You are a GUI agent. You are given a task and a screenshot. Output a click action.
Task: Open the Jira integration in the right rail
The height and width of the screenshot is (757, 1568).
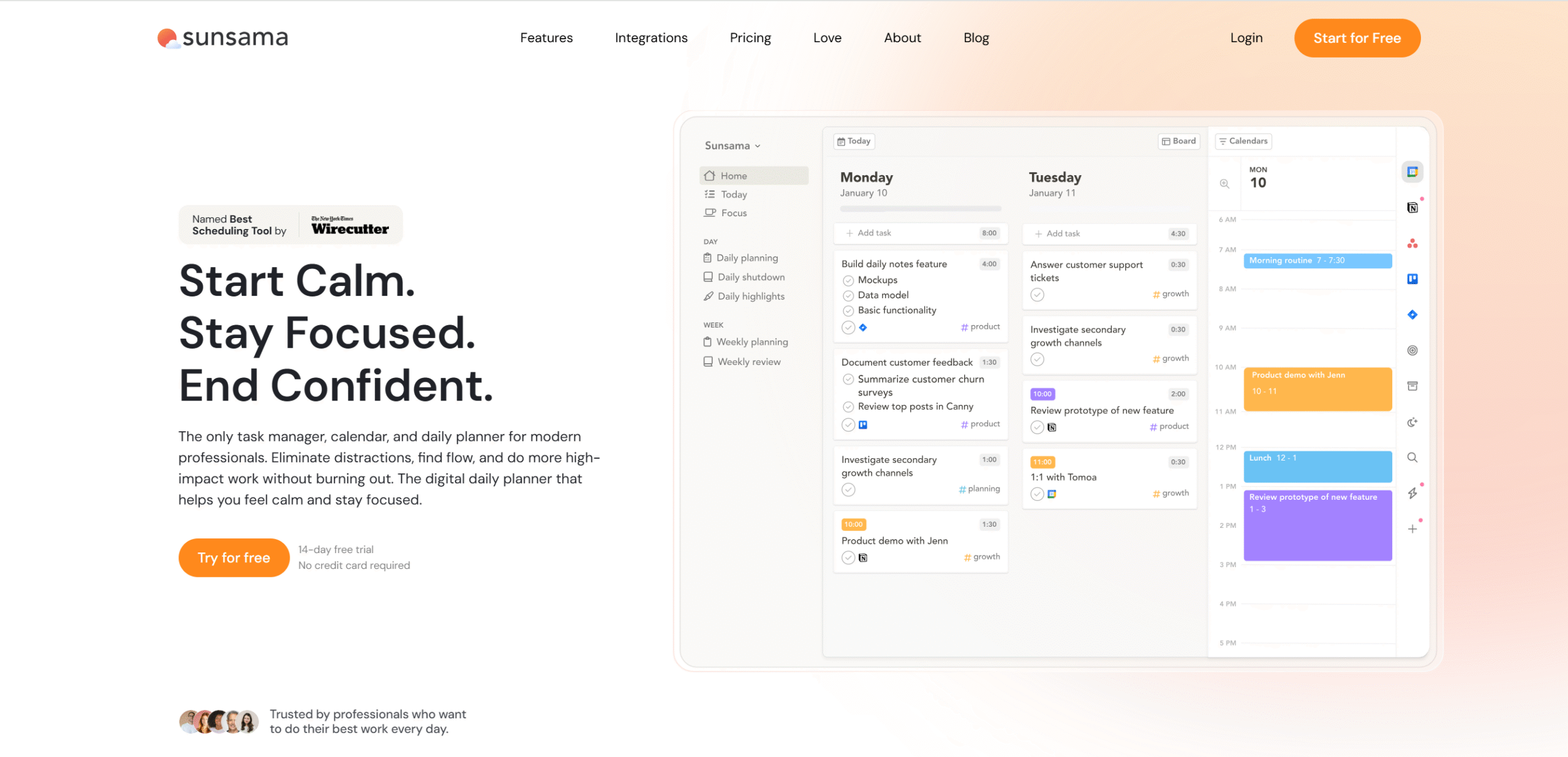click(x=1412, y=315)
